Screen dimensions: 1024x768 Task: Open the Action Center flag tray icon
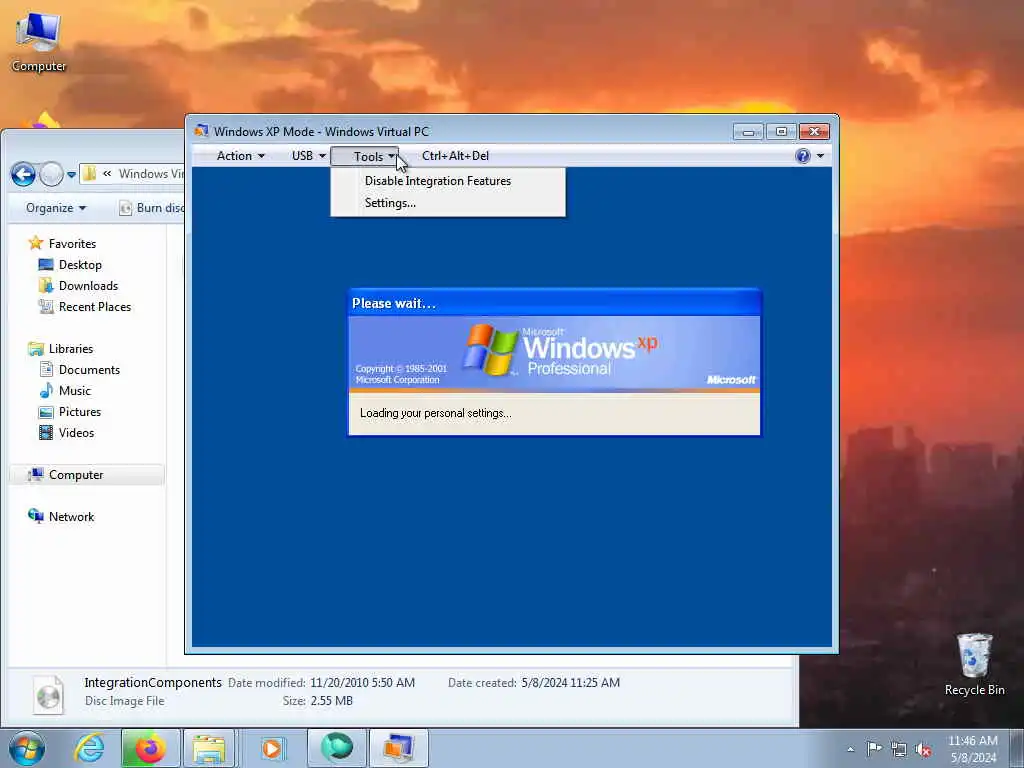click(874, 748)
